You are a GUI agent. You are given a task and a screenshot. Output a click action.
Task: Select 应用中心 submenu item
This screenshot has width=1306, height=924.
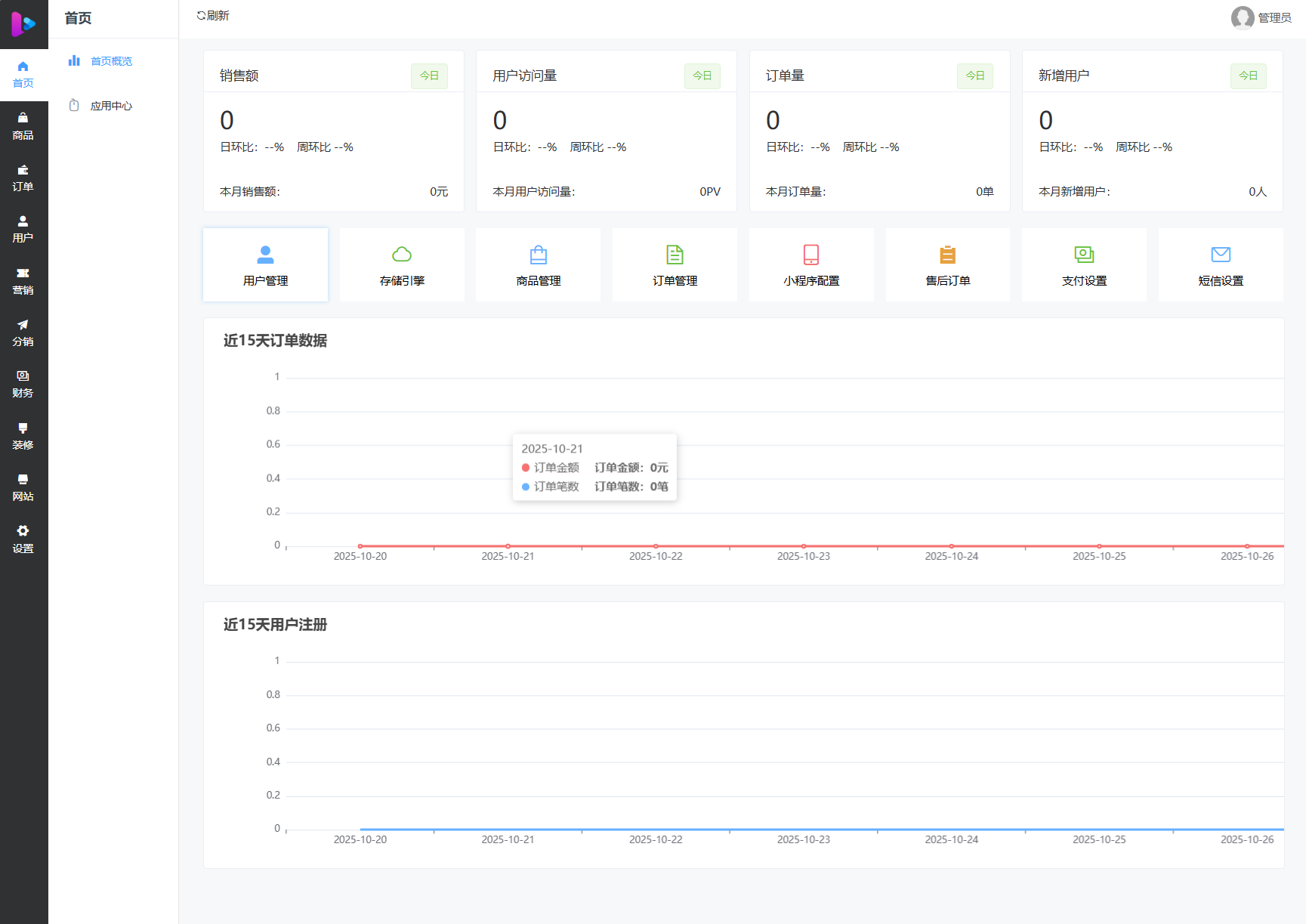[x=111, y=106]
